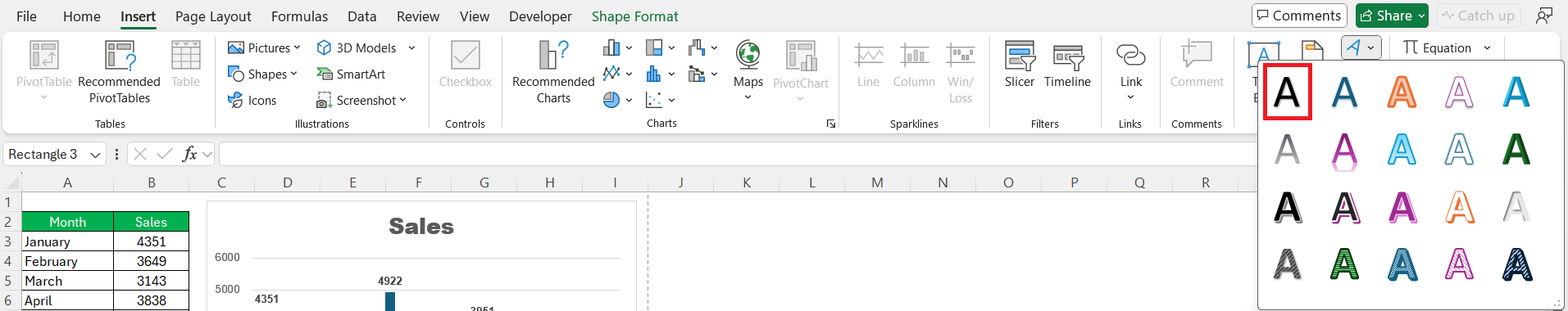Click the Recommended Charts button
This screenshot has height=311, width=1568.
pyautogui.click(x=553, y=72)
